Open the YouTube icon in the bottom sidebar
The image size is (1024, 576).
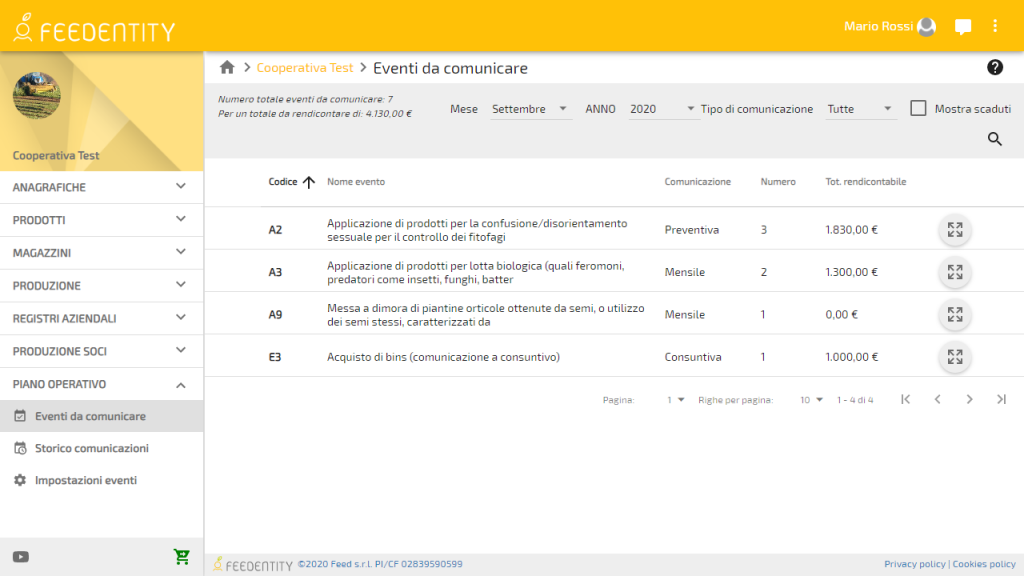(x=20, y=556)
